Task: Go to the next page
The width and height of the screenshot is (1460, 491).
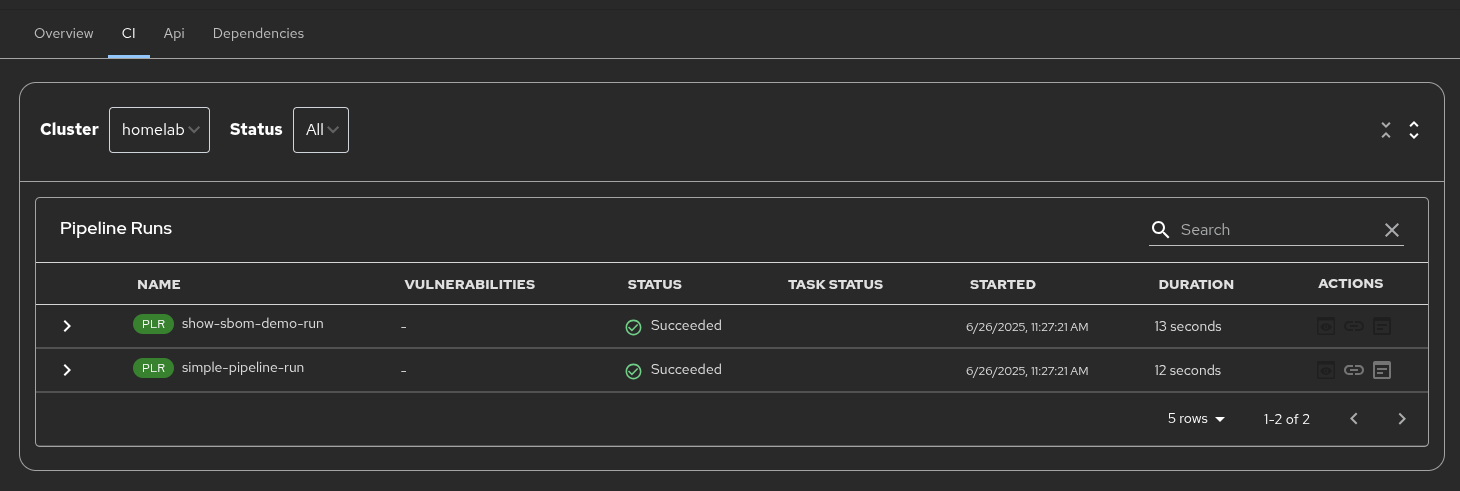Action: [1401, 419]
